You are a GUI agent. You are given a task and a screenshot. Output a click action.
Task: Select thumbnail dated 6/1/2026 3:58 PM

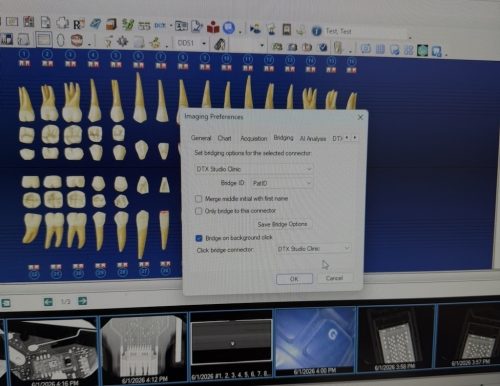point(396,339)
